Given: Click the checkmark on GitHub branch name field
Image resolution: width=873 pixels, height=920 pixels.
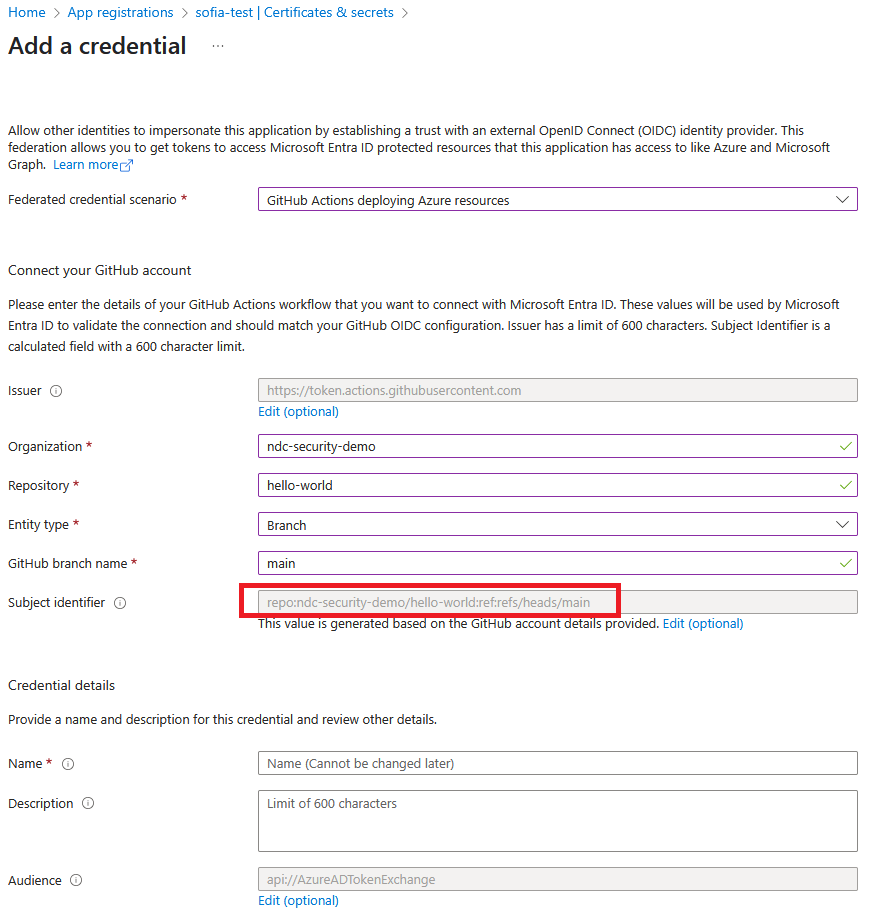Looking at the screenshot, I should click(x=846, y=563).
